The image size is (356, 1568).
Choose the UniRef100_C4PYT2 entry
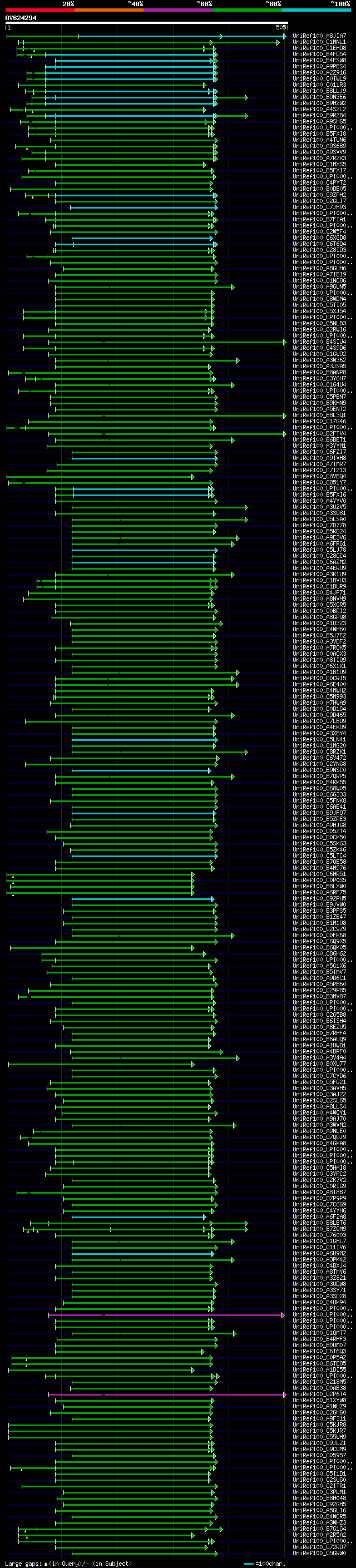319,182
